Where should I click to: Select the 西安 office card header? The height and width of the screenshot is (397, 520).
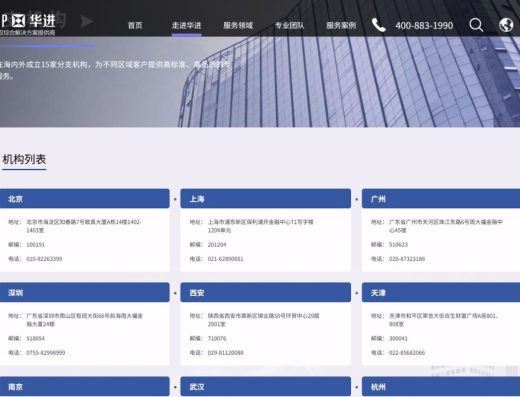[266, 293]
